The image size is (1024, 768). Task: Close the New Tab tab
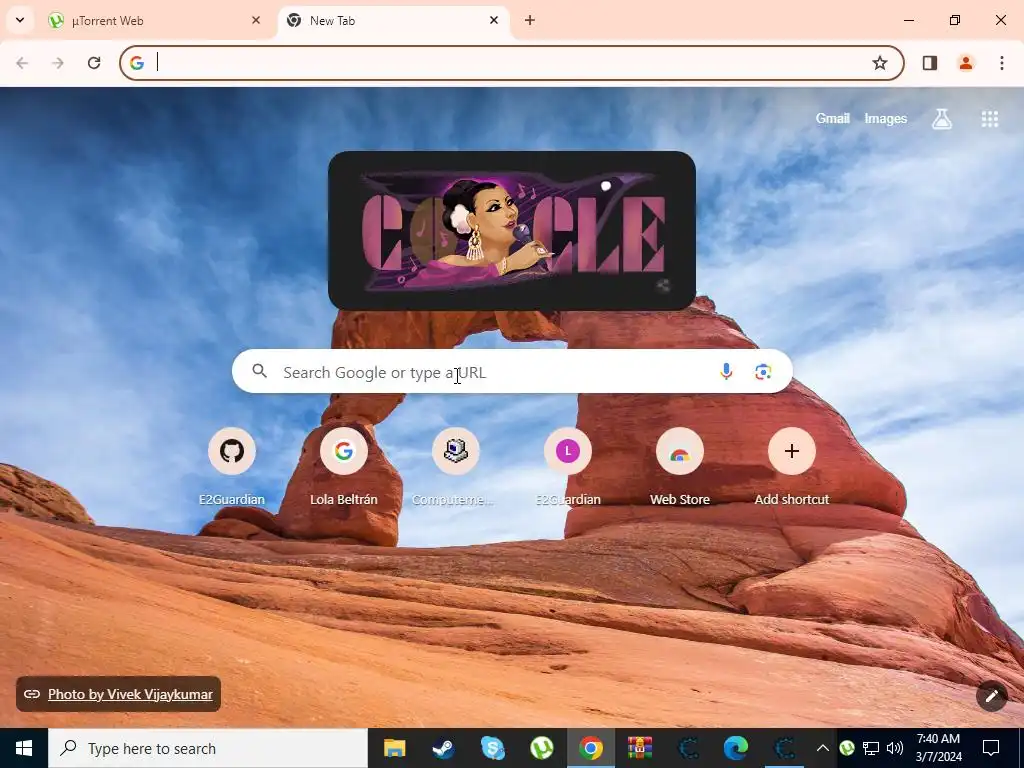click(x=494, y=20)
